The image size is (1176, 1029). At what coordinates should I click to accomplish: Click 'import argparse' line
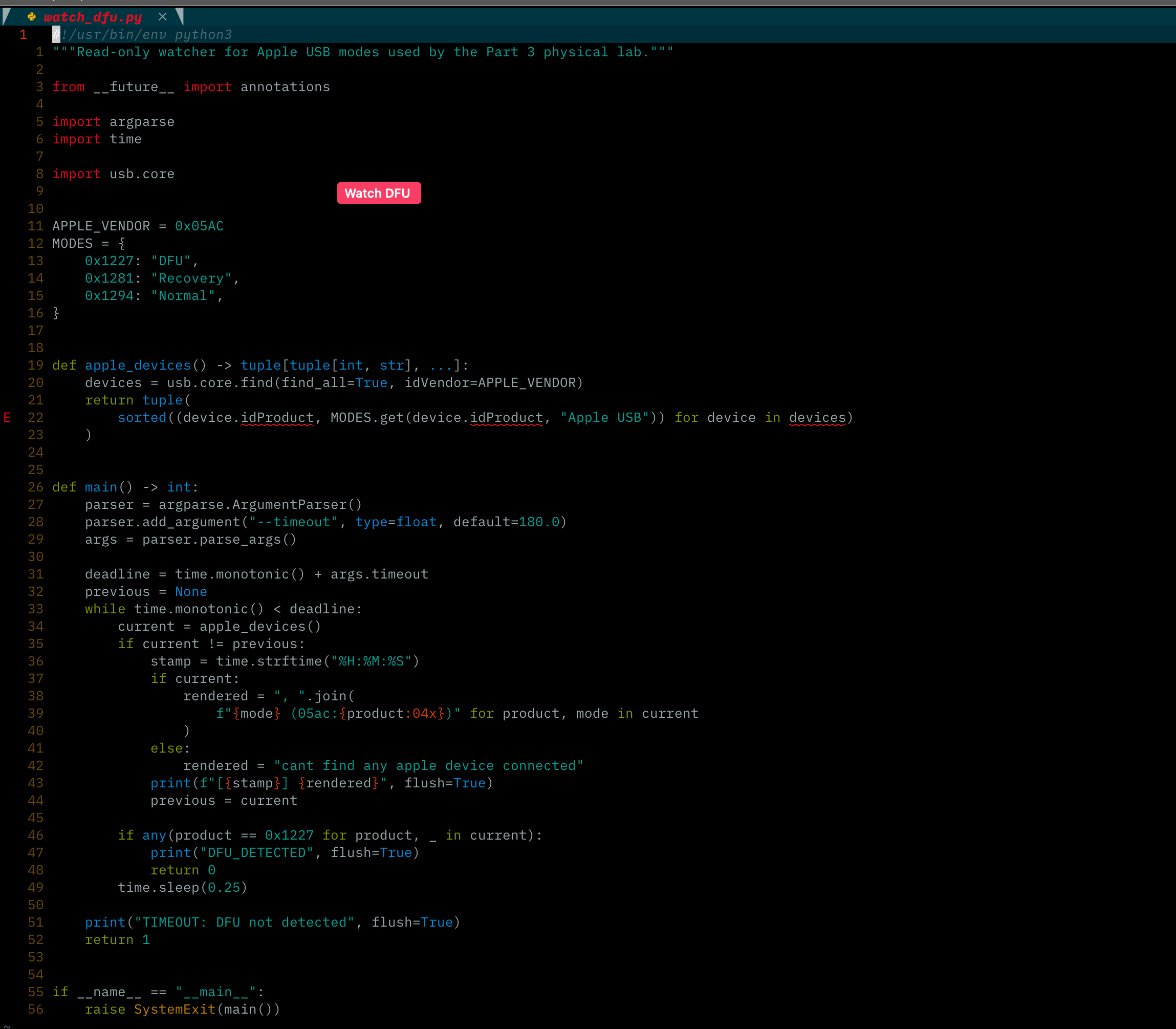(113, 122)
